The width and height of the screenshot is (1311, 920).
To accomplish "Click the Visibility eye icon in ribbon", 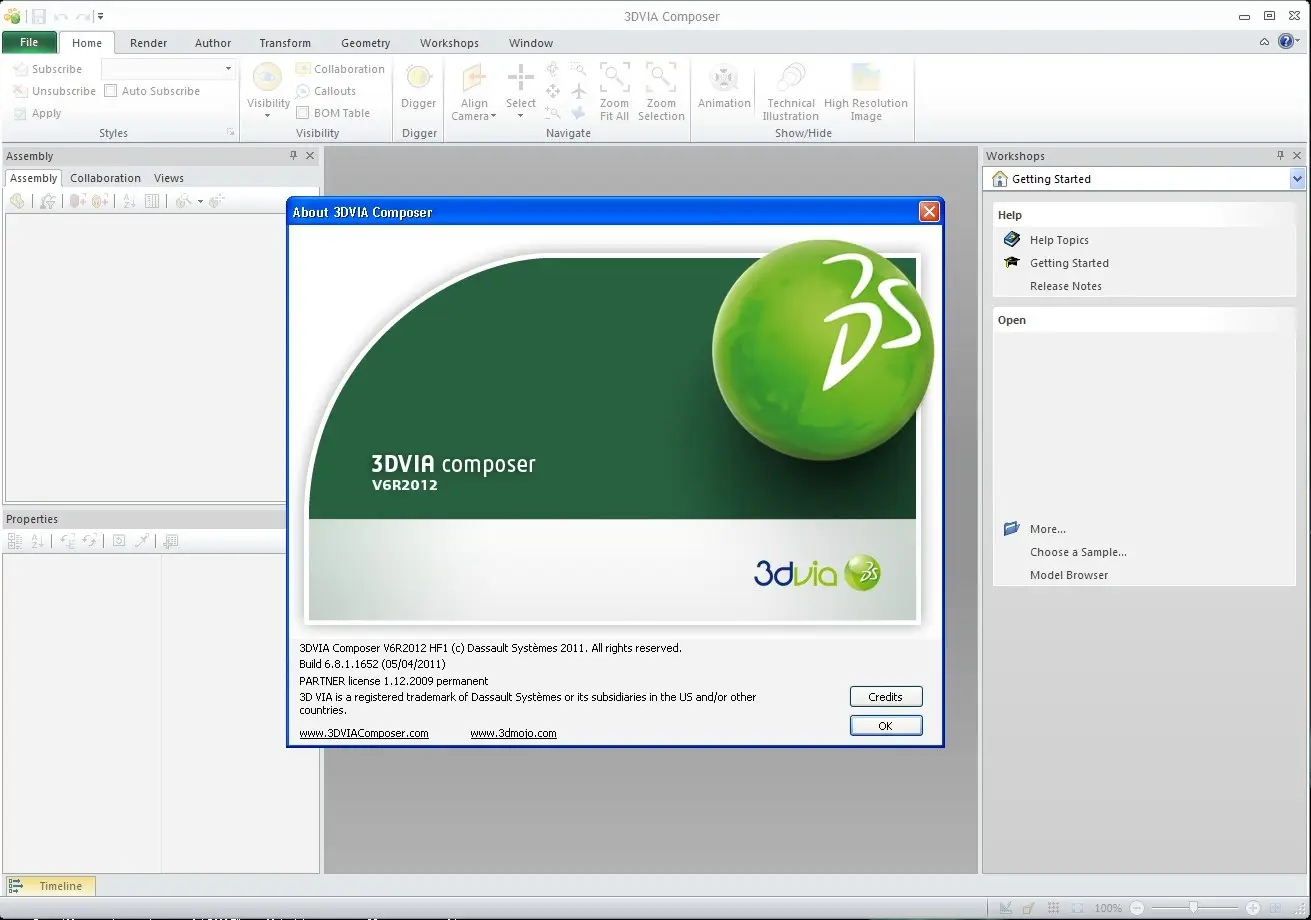I will click(x=267, y=78).
